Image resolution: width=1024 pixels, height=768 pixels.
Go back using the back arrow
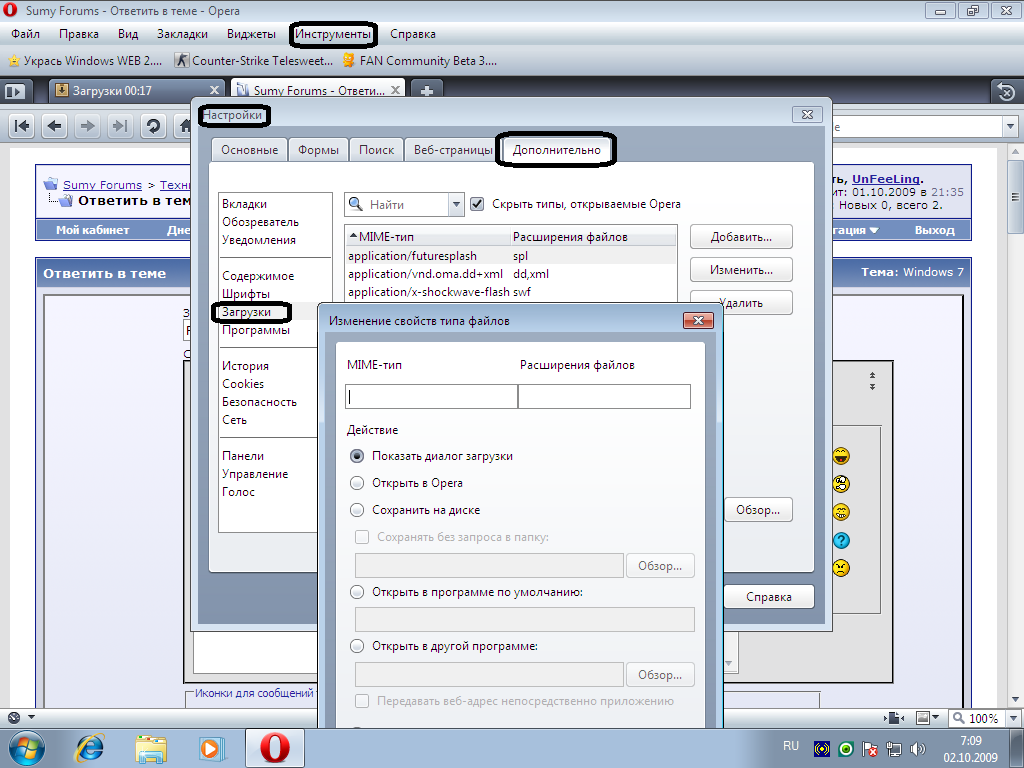pos(55,126)
